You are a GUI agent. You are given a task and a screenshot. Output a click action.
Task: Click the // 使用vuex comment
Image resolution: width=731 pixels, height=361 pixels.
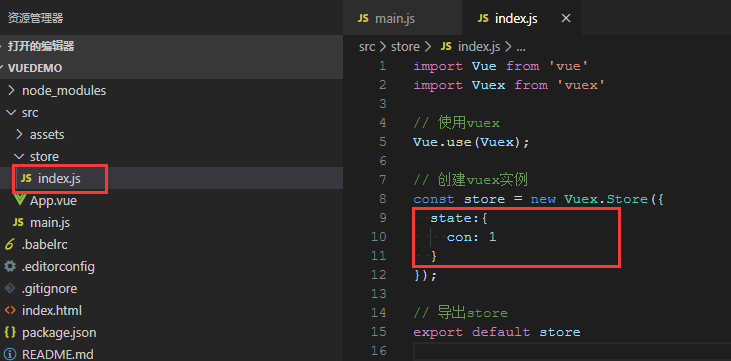point(456,123)
